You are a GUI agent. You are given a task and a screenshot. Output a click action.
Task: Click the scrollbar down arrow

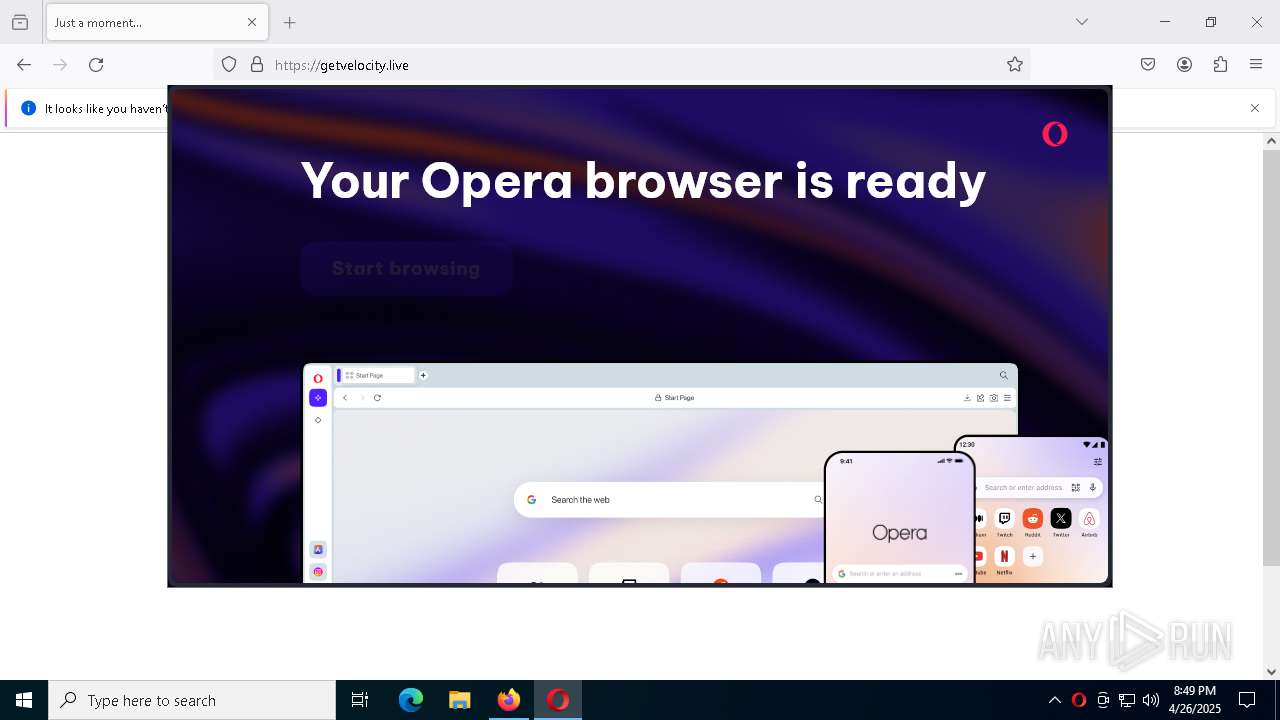(x=1271, y=672)
